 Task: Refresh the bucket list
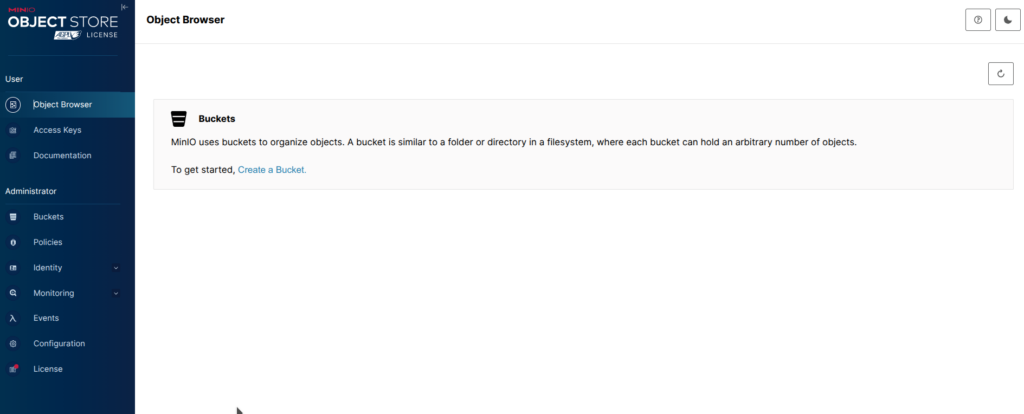tap(1000, 73)
